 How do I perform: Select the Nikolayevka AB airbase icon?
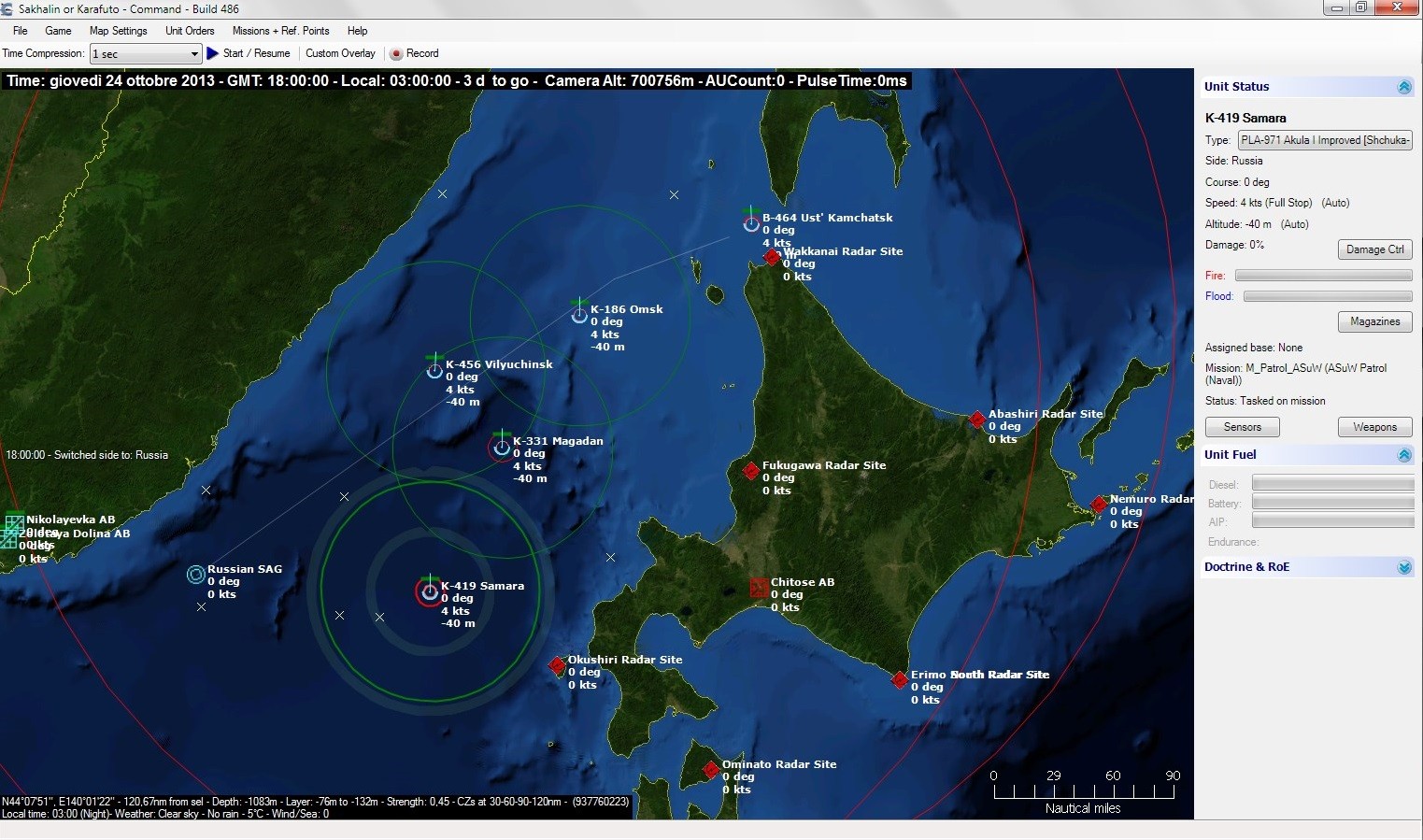(x=14, y=523)
